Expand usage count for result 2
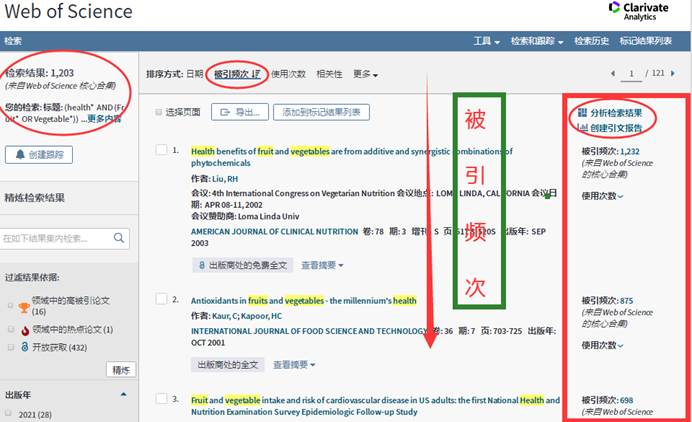This screenshot has height=422, width=692. tap(602, 345)
